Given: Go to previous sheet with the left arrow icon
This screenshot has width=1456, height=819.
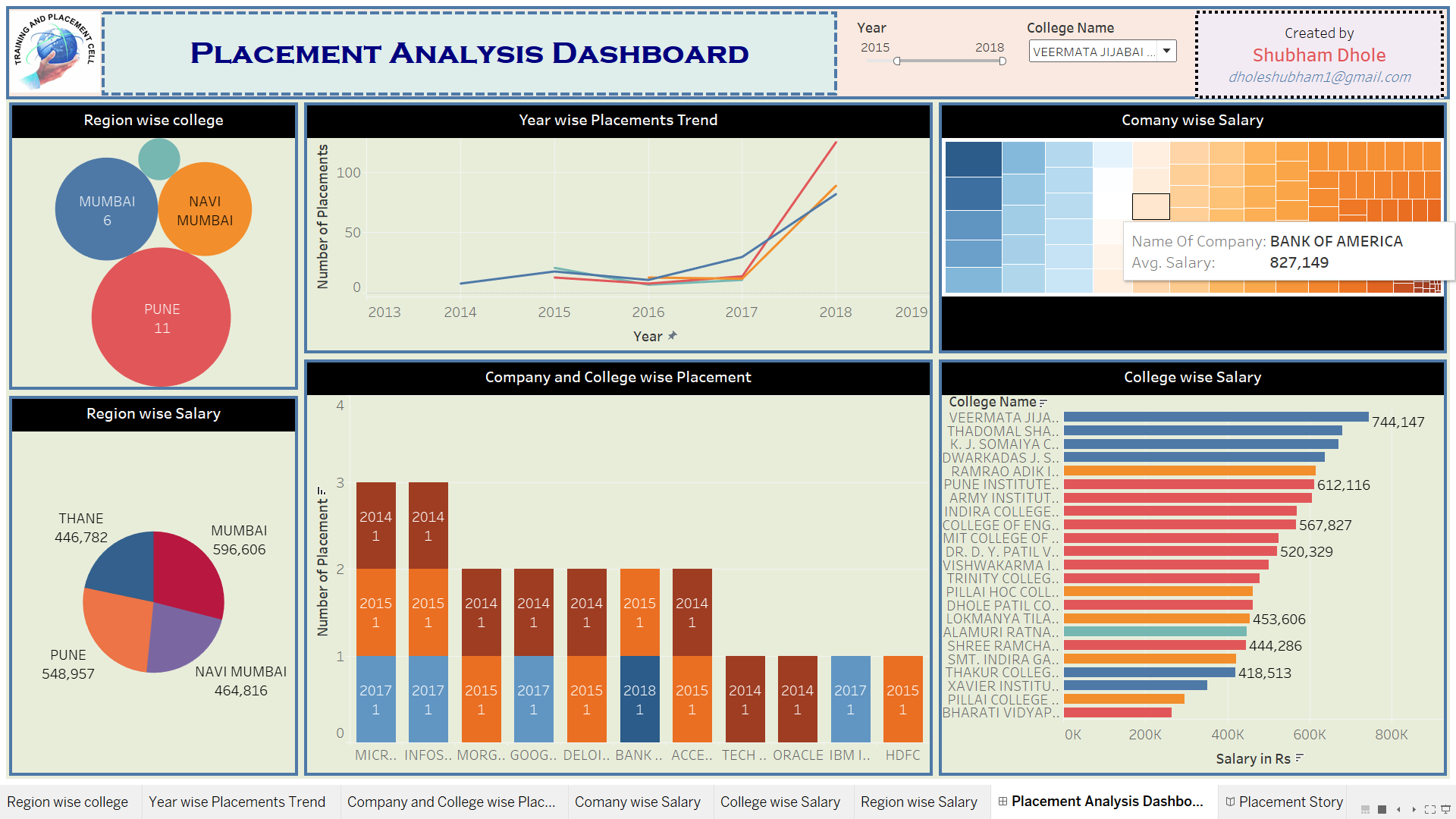Looking at the screenshot, I should pos(1398,810).
